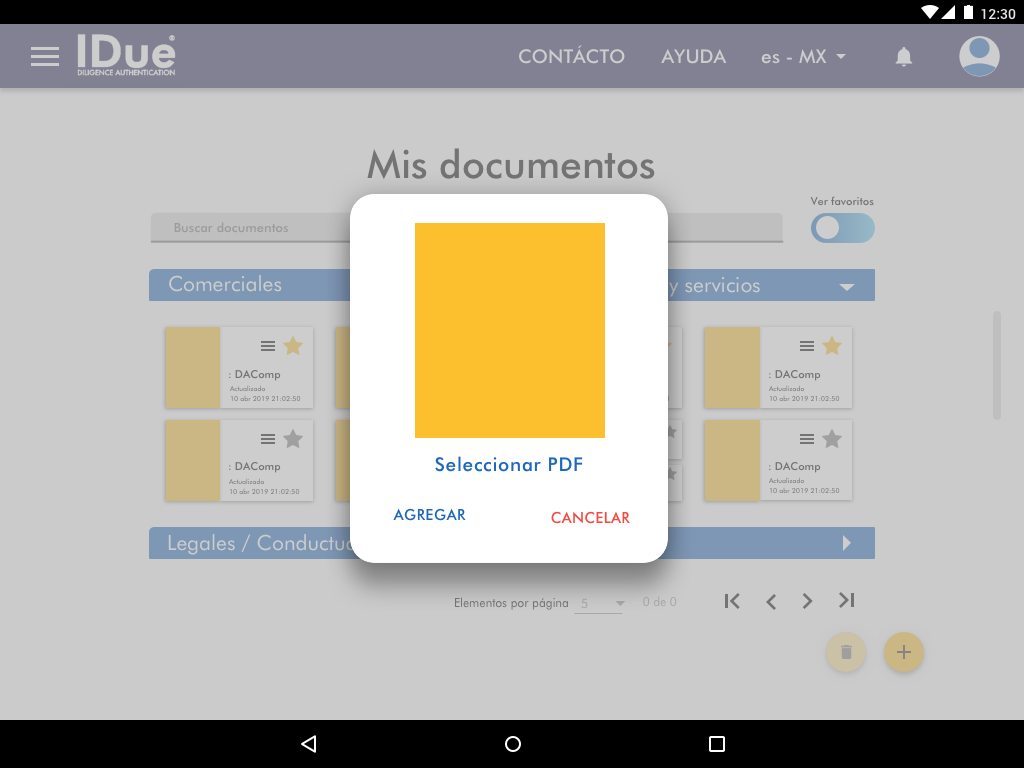Open the user profile avatar
This screenshot has width=1024, height=768.
tap(979, 56)
